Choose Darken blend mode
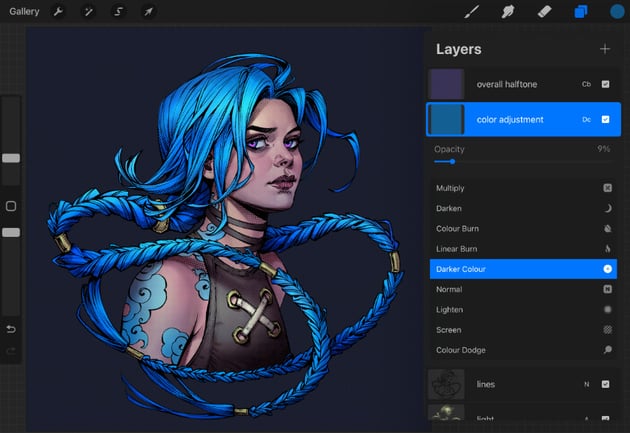Screen dimensions: 630x433 coord(523,208)
